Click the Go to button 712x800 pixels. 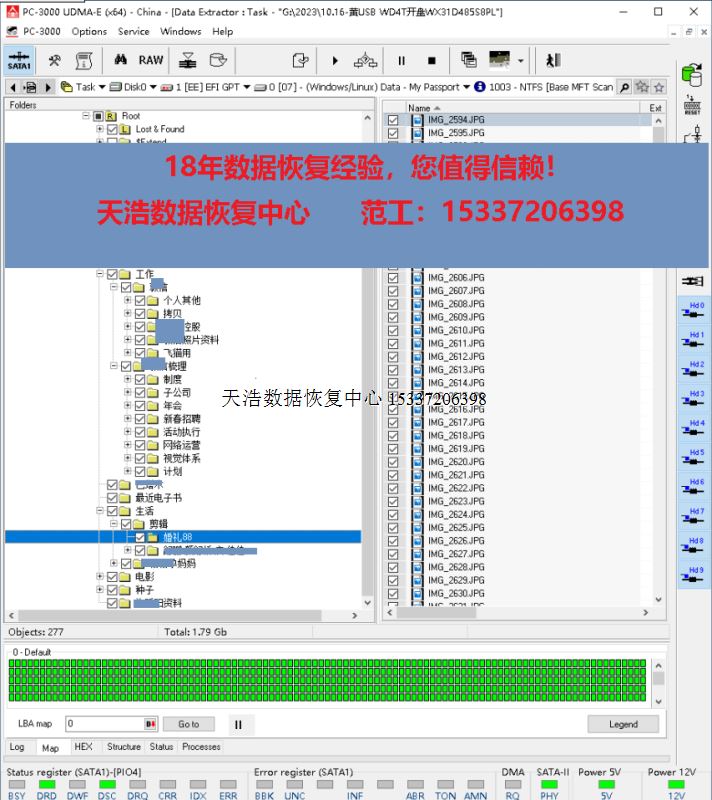pos(189,724)
